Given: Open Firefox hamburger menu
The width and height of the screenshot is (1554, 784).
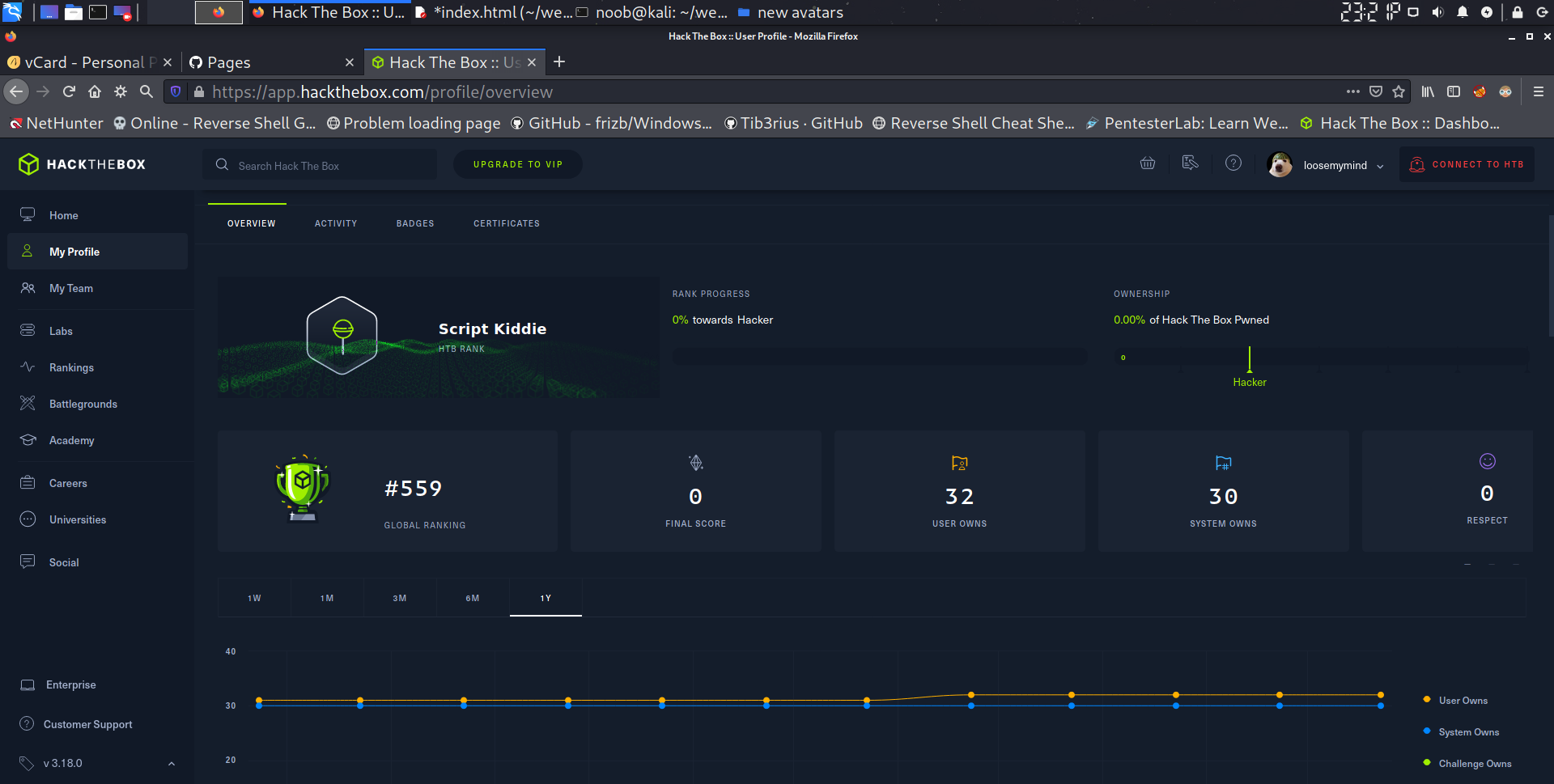Looking at the screenshot, I should [x=1539, y=91].
